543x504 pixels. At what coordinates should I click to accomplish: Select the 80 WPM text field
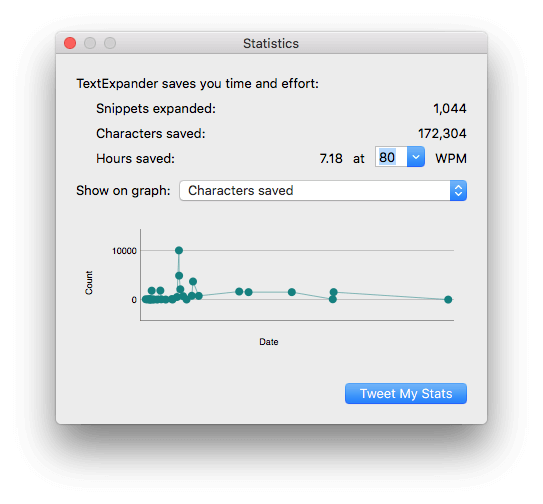[391, 157]
